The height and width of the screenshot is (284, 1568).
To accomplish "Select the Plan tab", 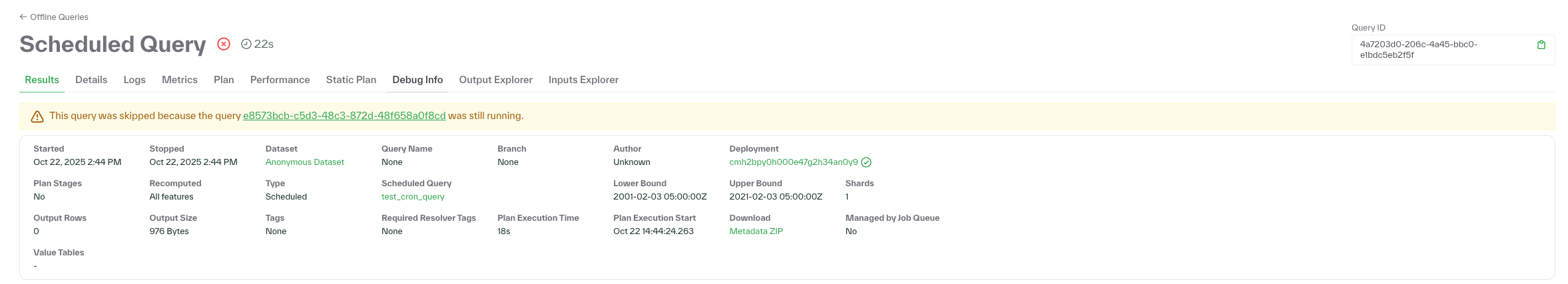I will coord(224,80).
